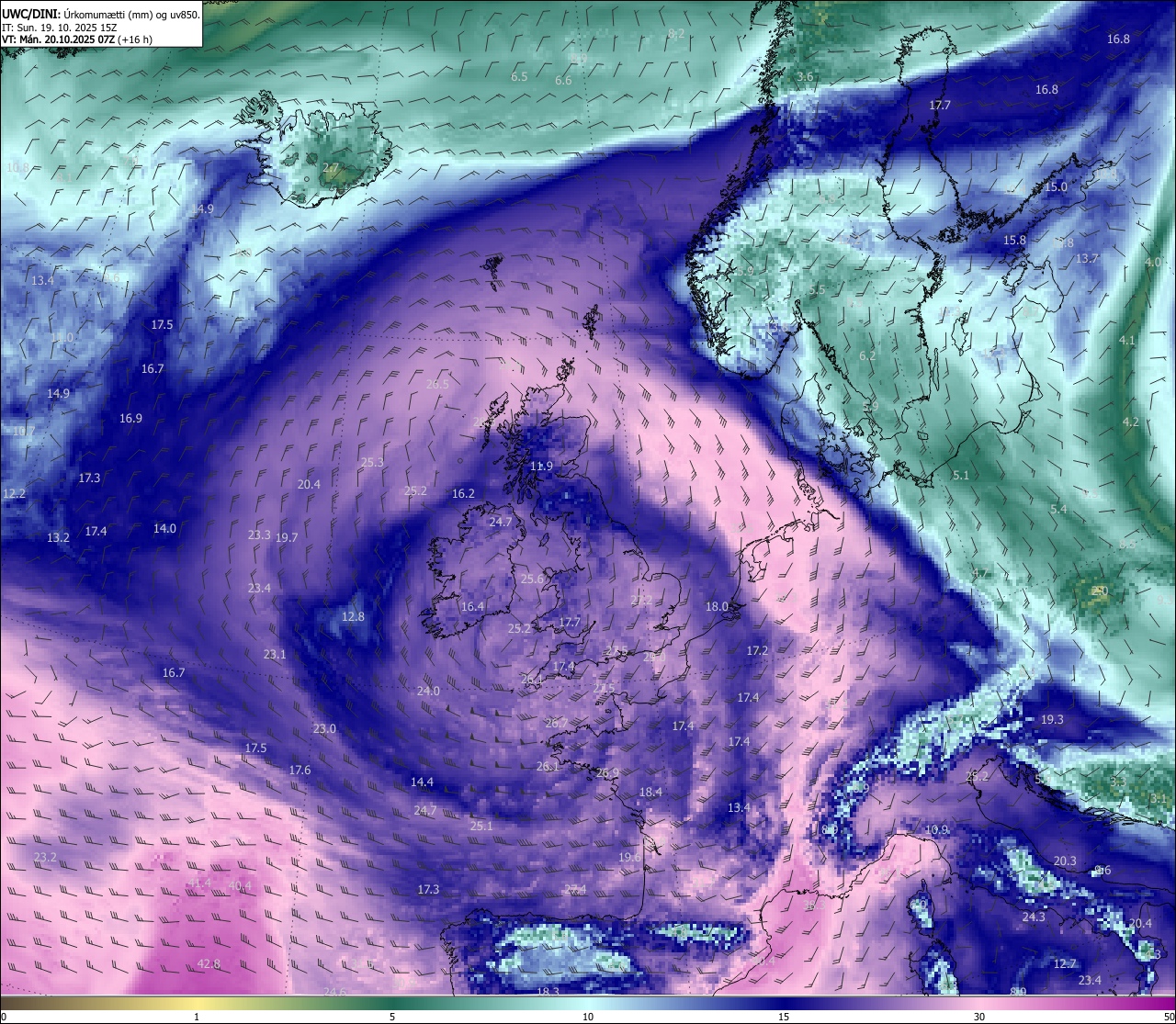Select the 13.7 map value
This screenshot has height=1024, width=1176.
pos(1087,258)
